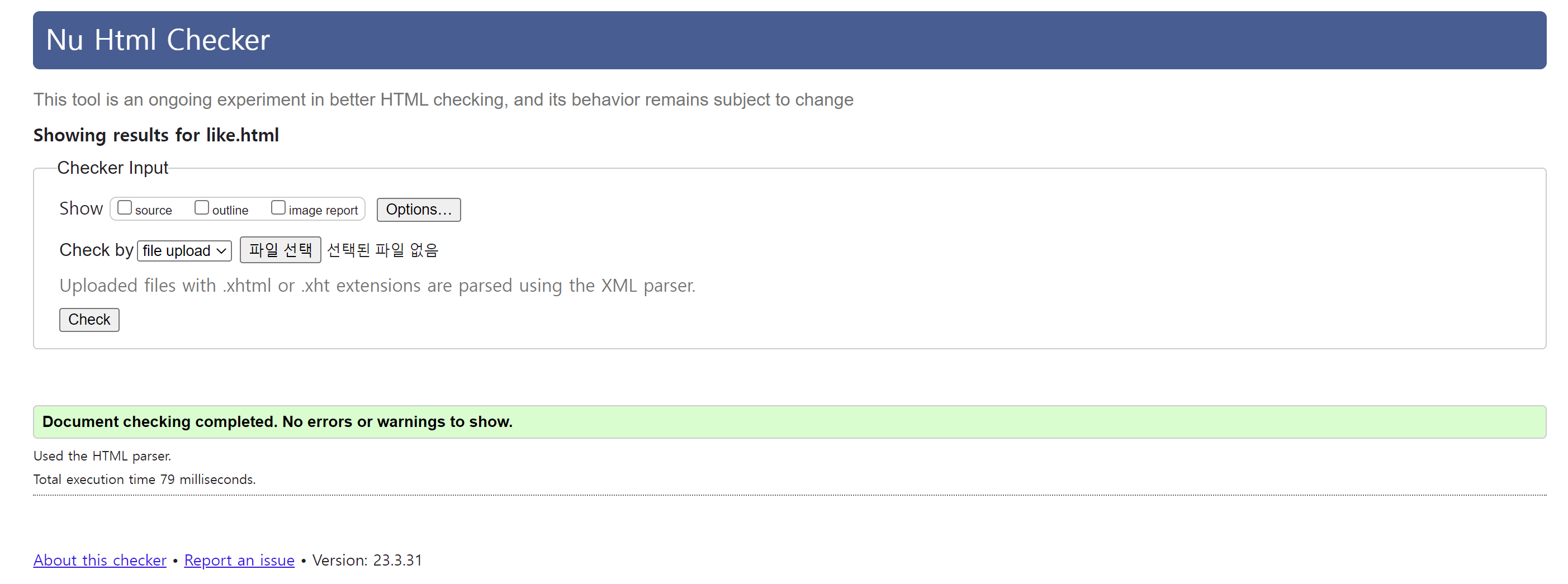This screenshot has height=584, width=1568.
Task: Click the Checker Input legend label
Action: [x=112, y=168]
